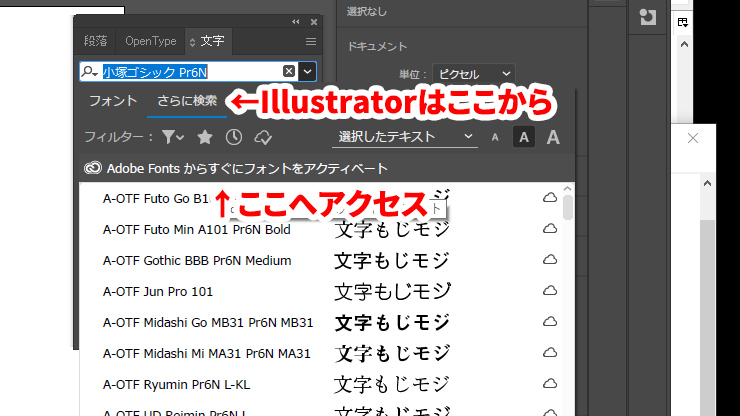
Task: Clear the font search field with X
Action: pyautogui.click(x=289, y=71)
